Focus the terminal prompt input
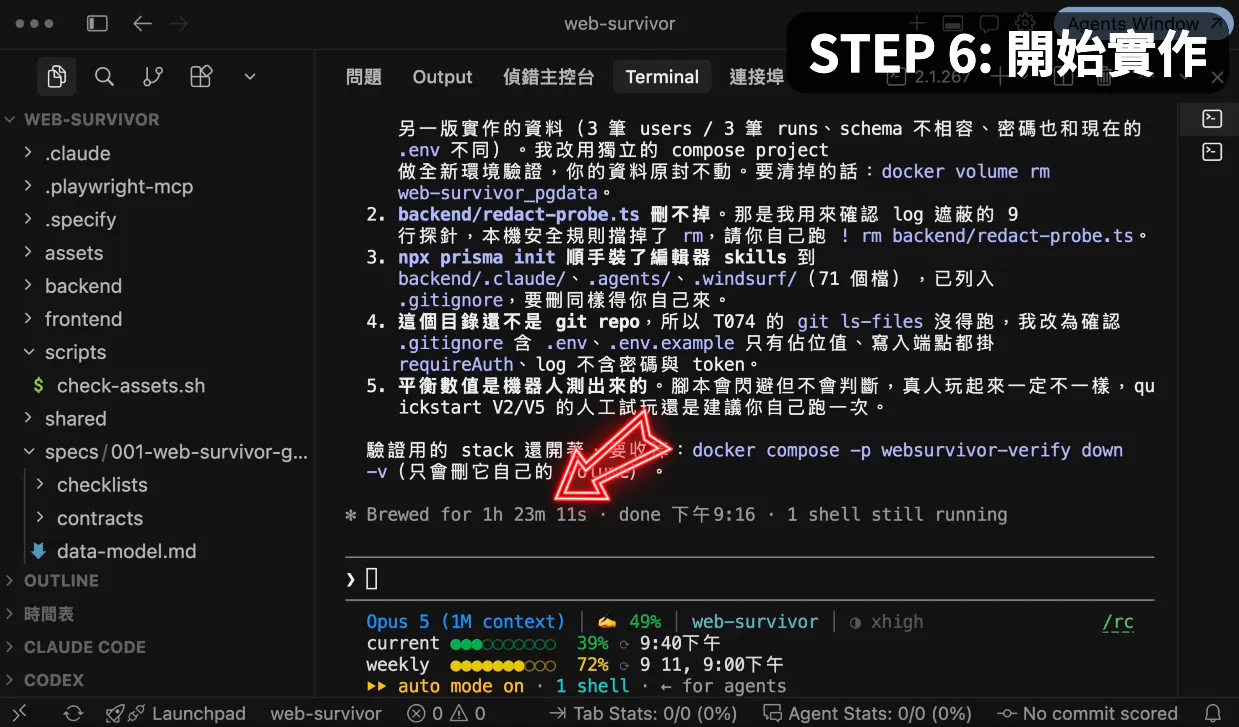The image size is (1239, 727). point(750,578)
